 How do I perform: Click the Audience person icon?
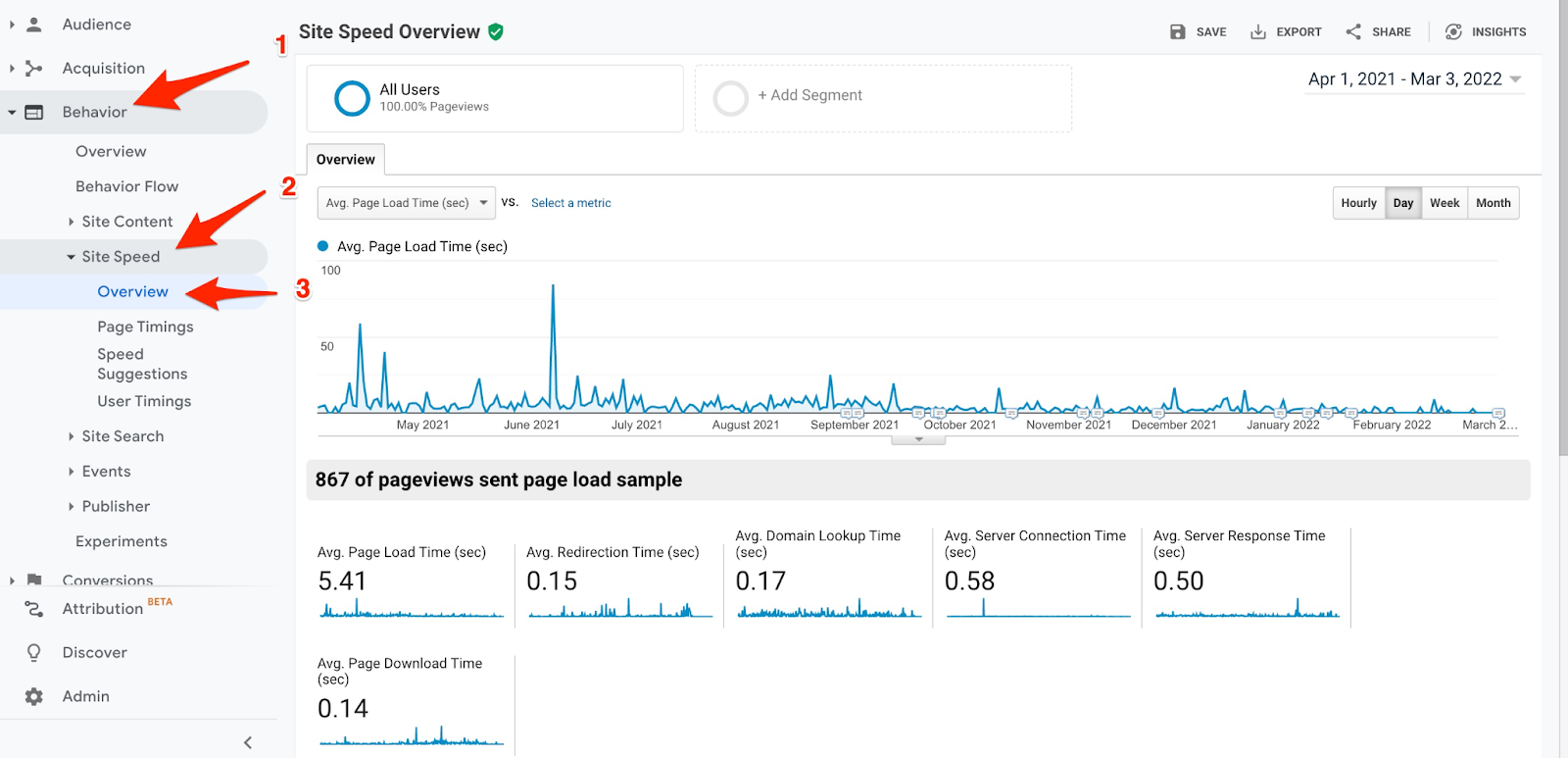click(34, 25)
